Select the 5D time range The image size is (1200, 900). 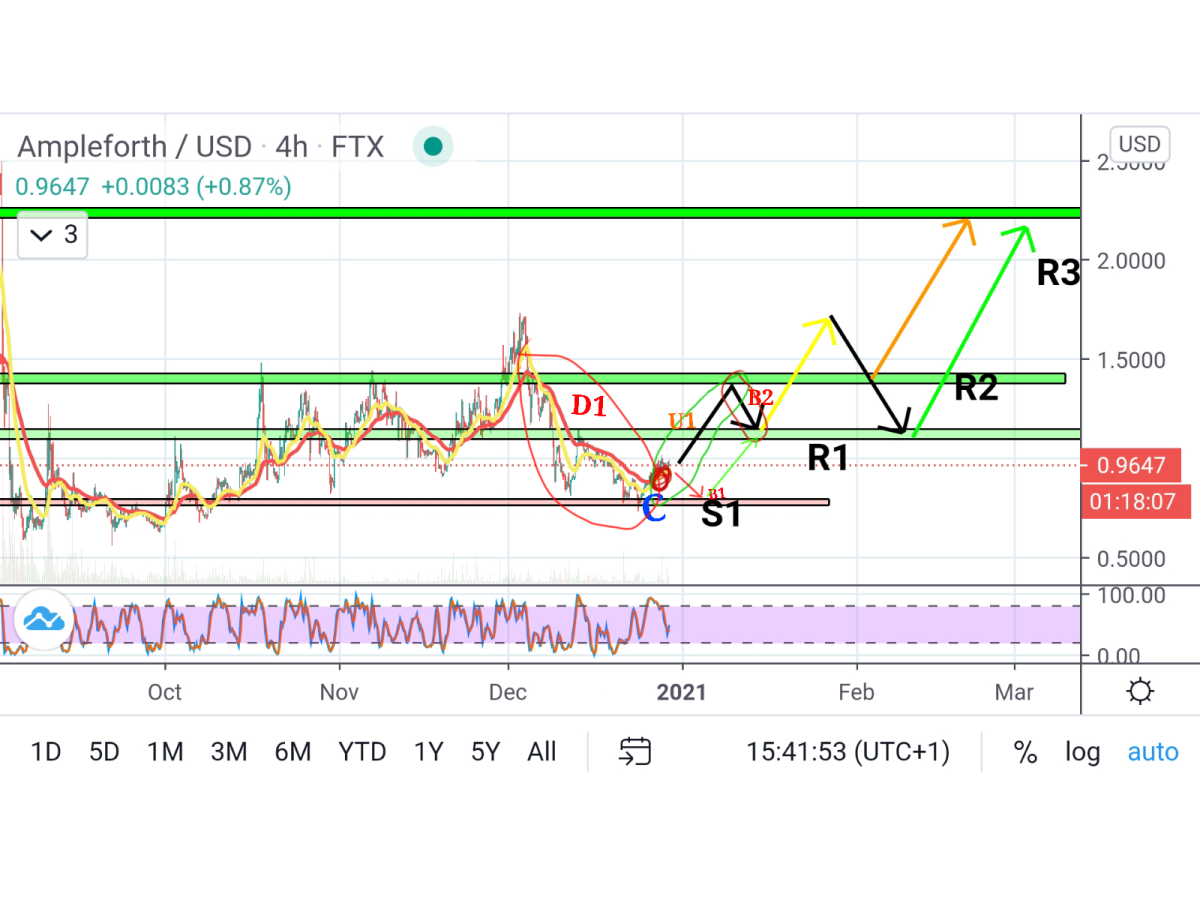104,752
